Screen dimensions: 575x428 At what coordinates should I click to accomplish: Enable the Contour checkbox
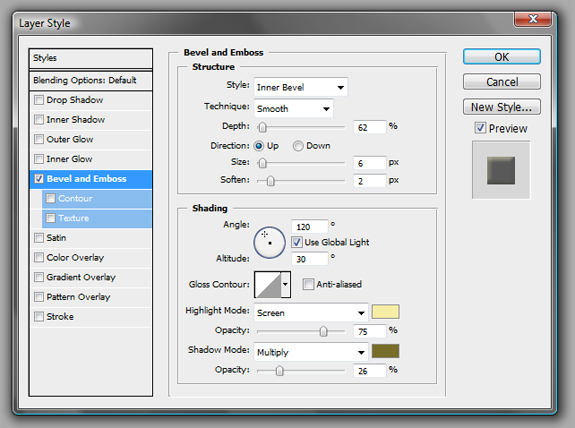click(51, 198)
